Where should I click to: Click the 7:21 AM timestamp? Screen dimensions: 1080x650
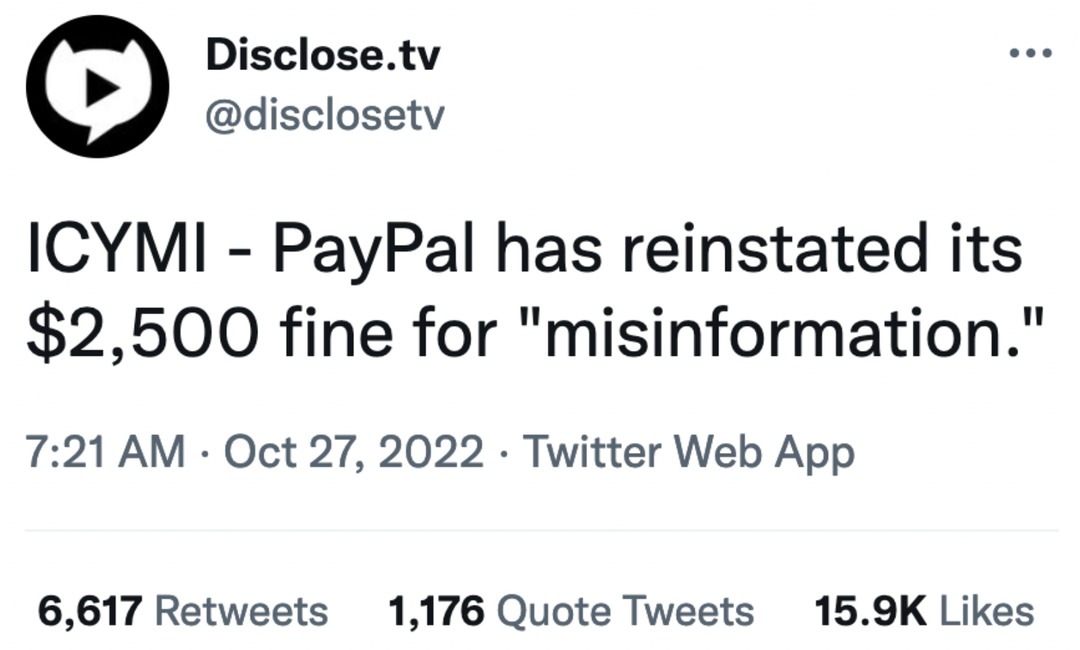click(106, 452)
